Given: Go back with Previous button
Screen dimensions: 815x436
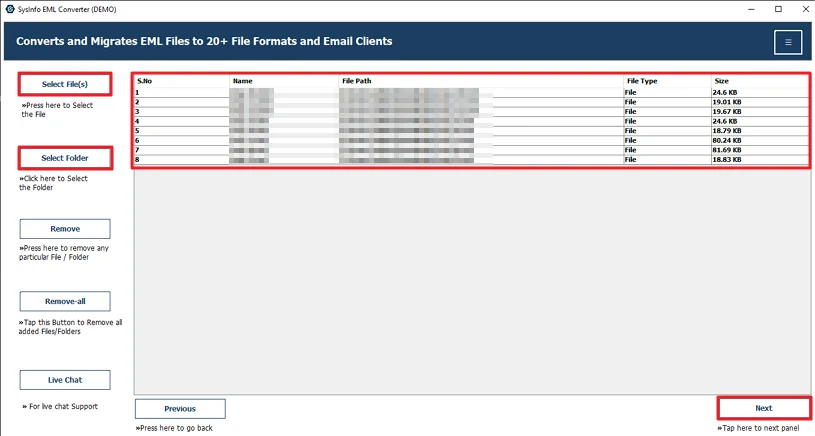Looking at the screenshot, I should point(180,409).
